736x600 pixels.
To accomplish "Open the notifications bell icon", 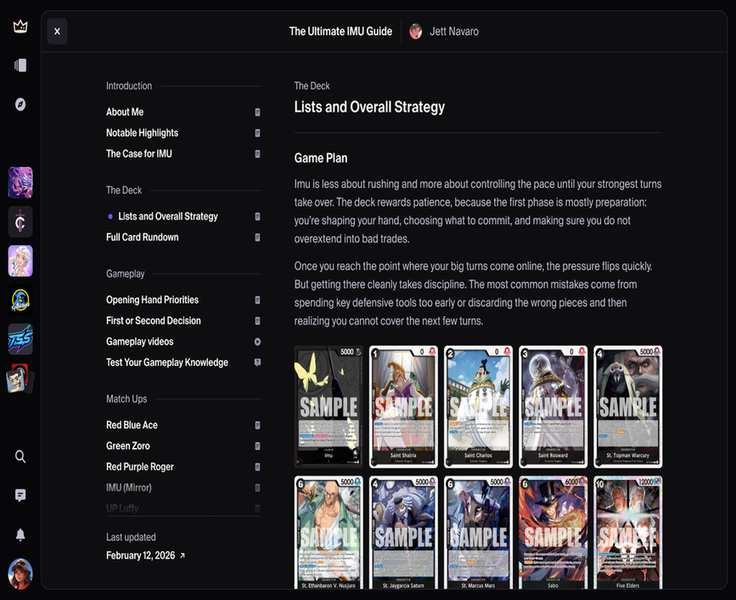I will click(20, 535).
